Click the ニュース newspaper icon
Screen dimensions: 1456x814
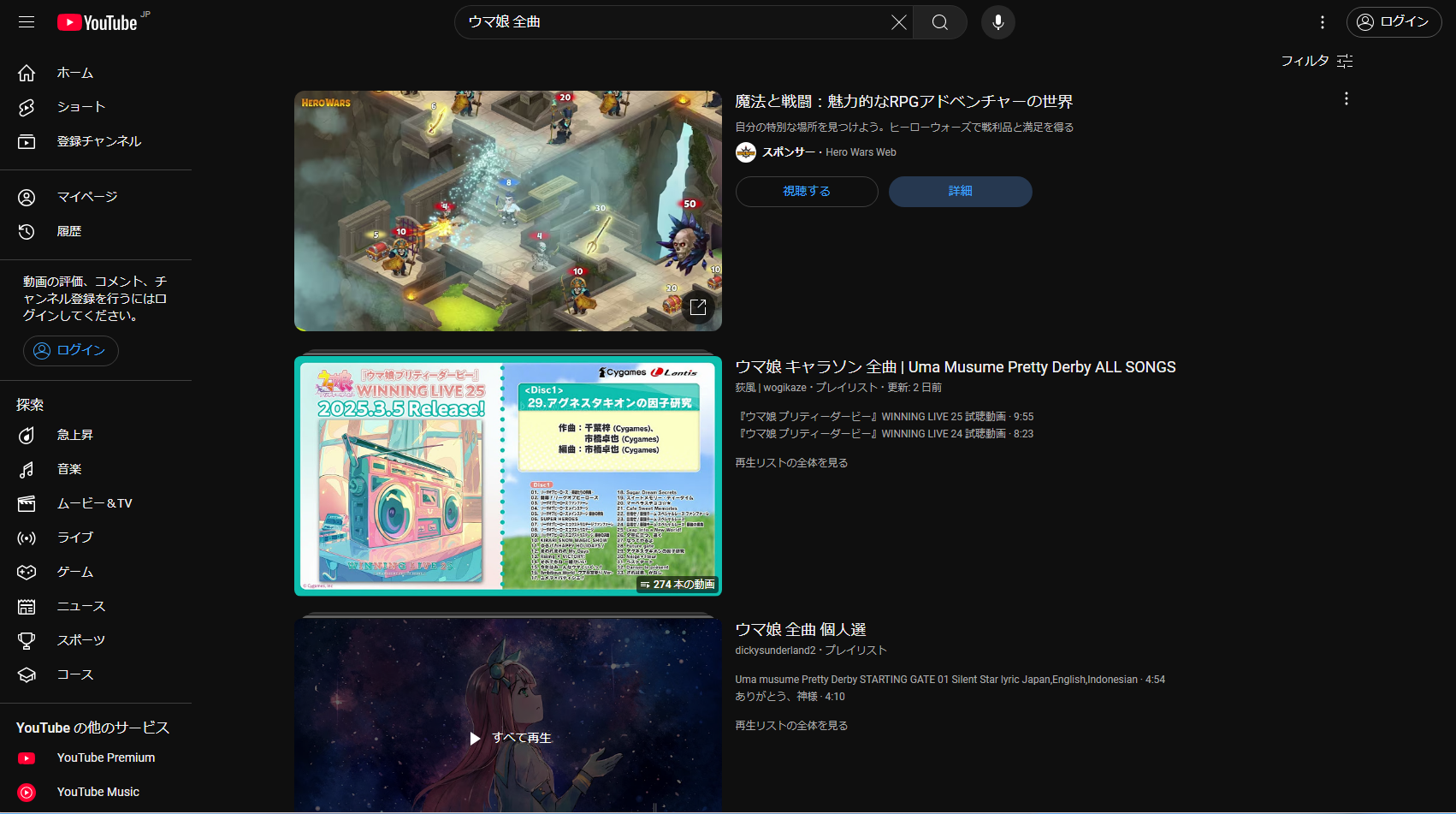(x=27, y=606)
